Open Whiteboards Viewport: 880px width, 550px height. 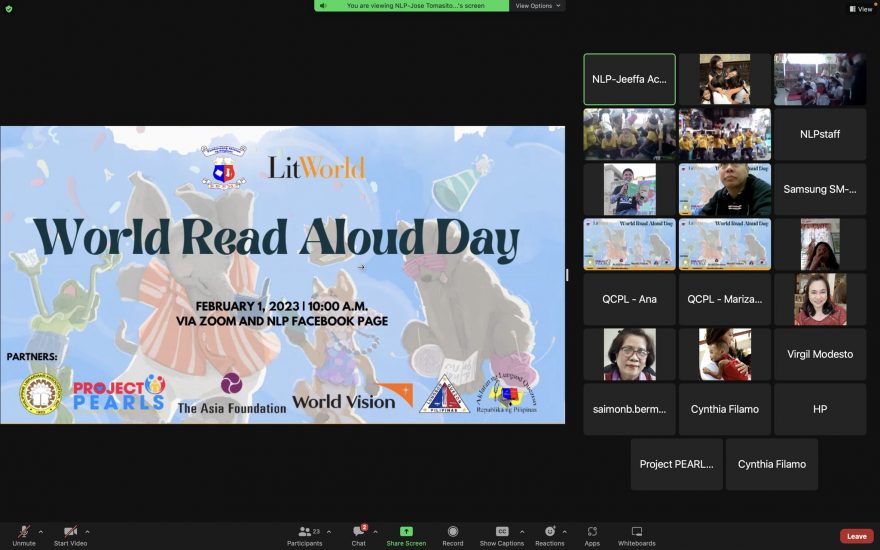[636, 533]
